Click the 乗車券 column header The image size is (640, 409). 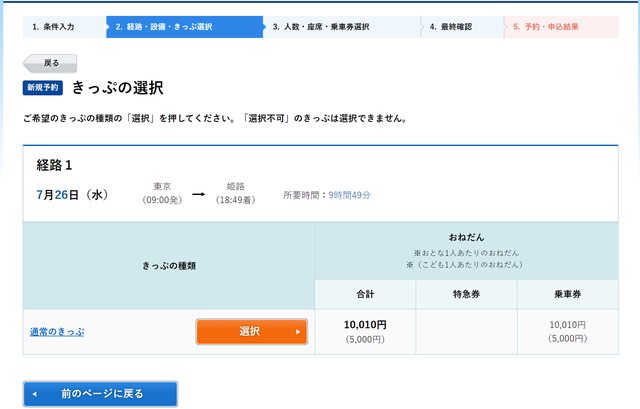[567, 295]
